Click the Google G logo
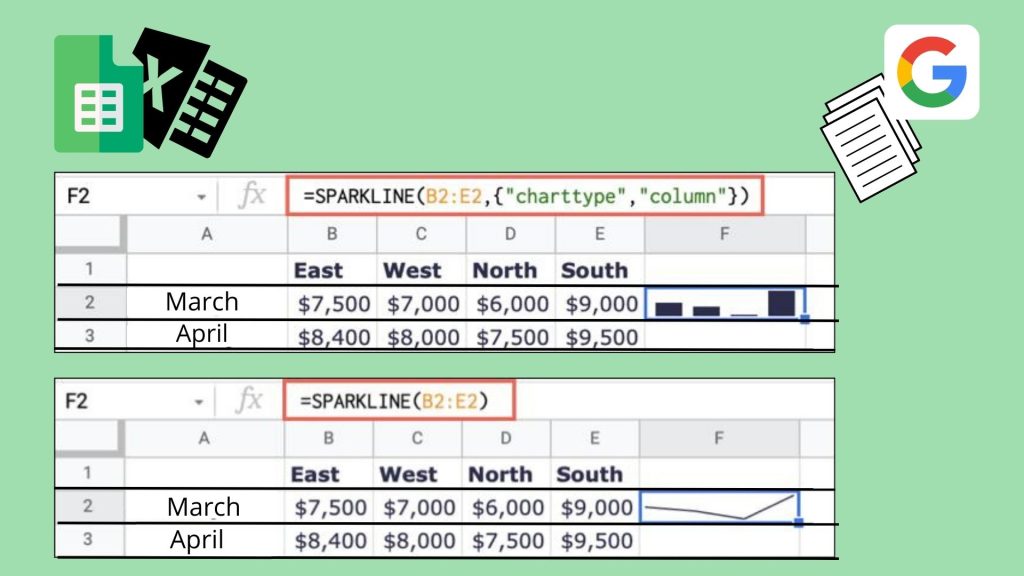Image resolution: width=1024 pixels, height=576 pixels. (x=932, y=72)
